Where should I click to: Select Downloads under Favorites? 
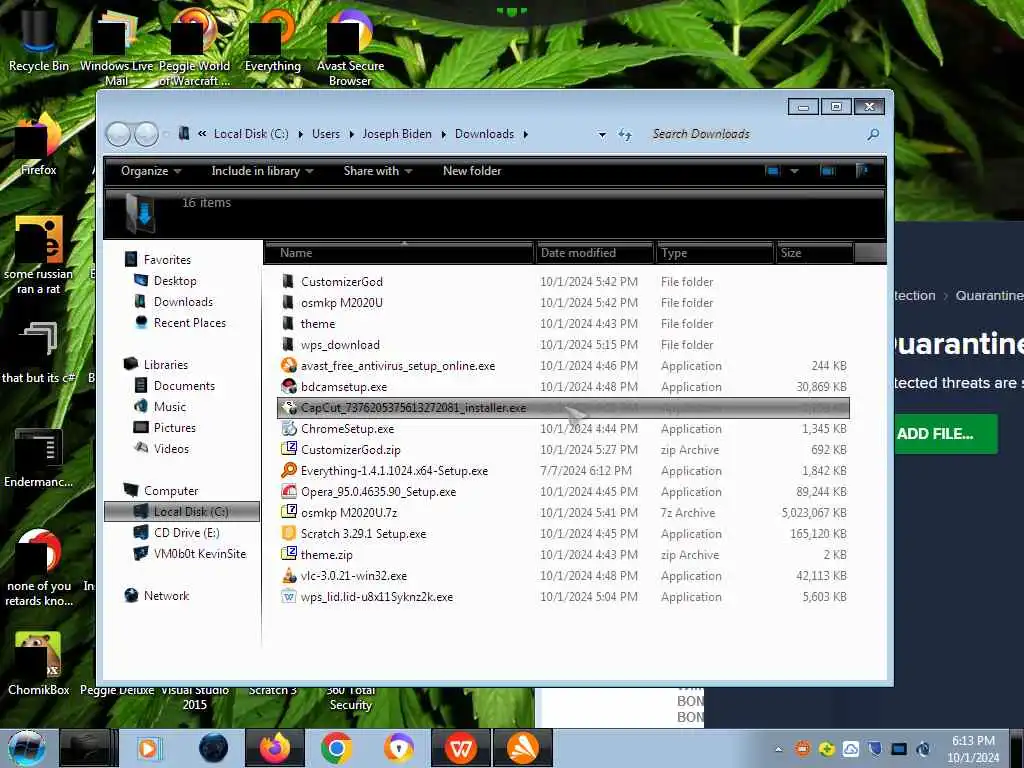[x=183, y=302]
